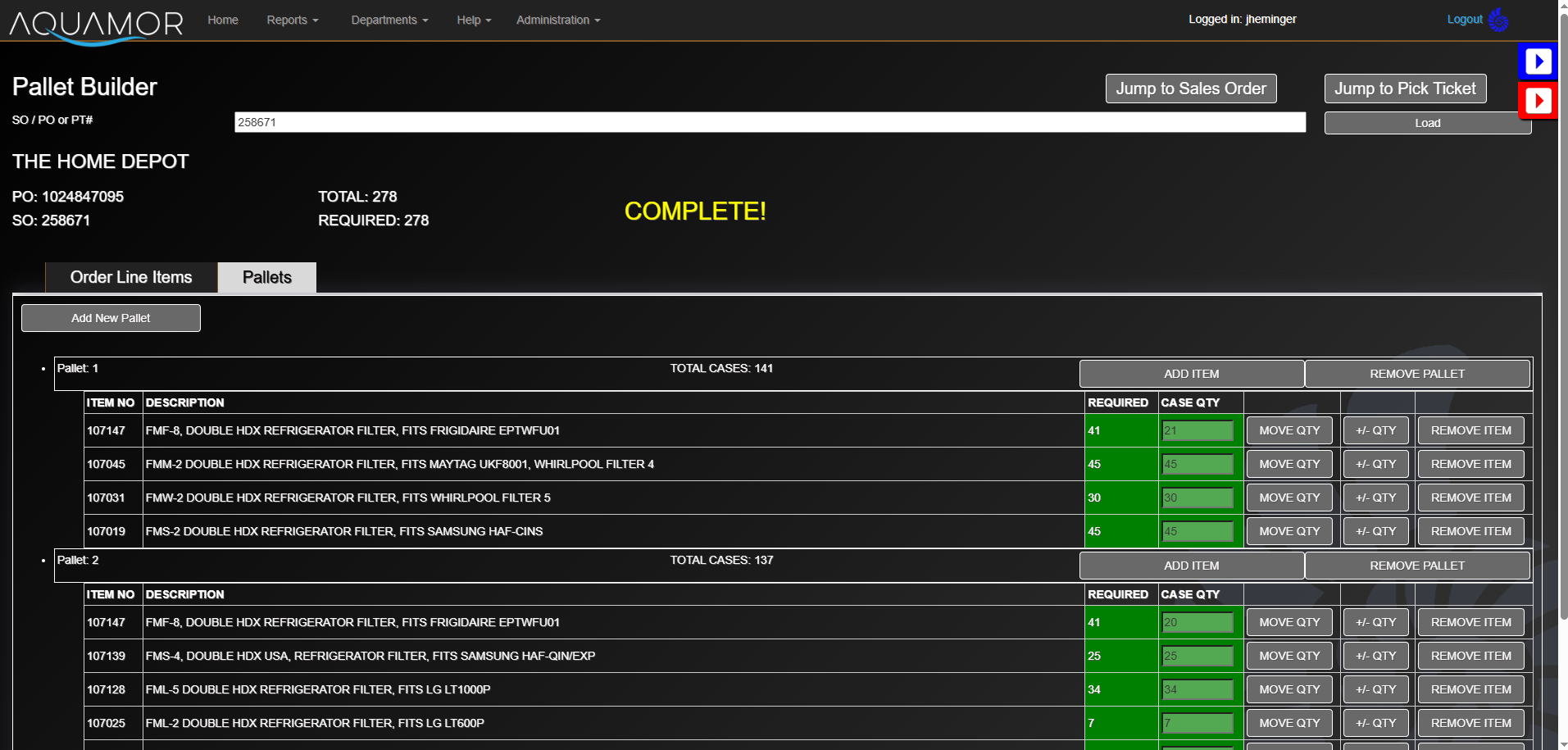Click the SO / PO or PT# input field
The height and width of the screenshot is (750, 1568).
[769, 121]
